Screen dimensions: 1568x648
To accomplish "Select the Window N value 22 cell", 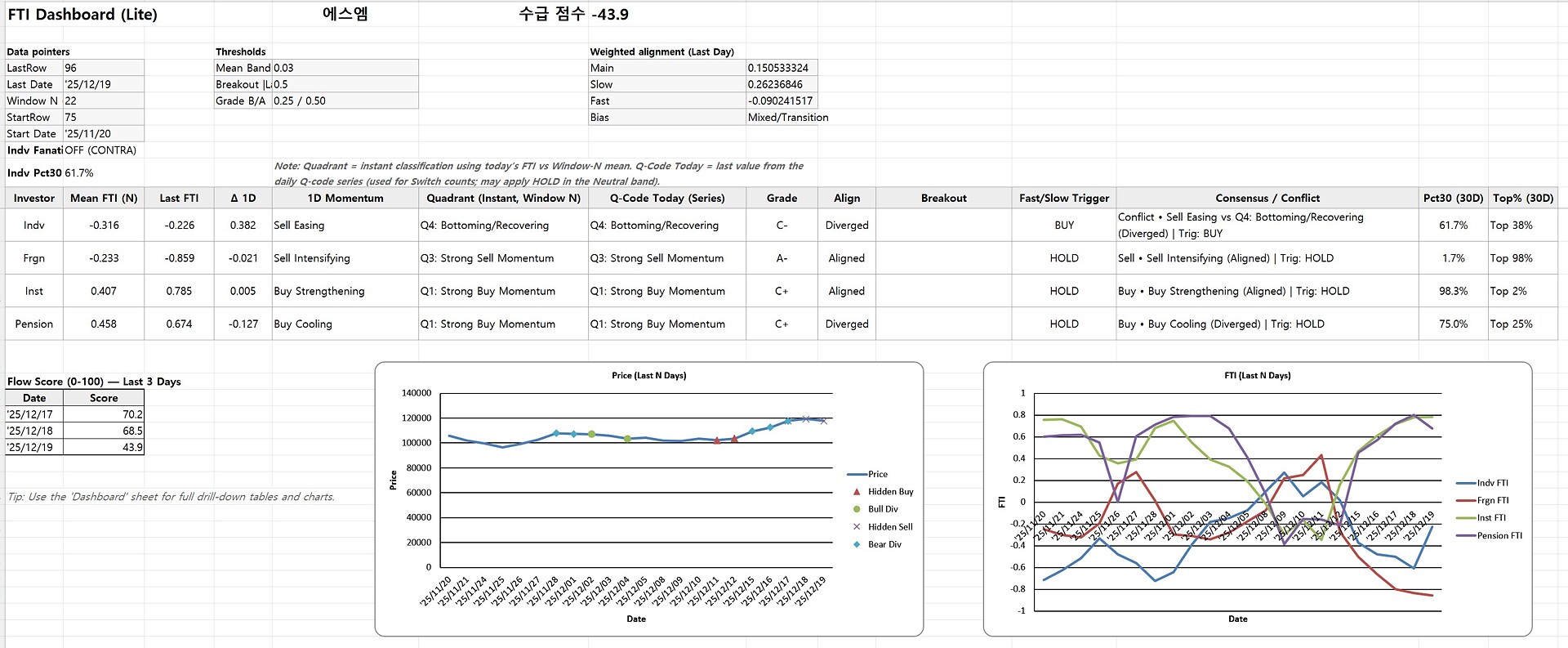I will pos(103,101).
